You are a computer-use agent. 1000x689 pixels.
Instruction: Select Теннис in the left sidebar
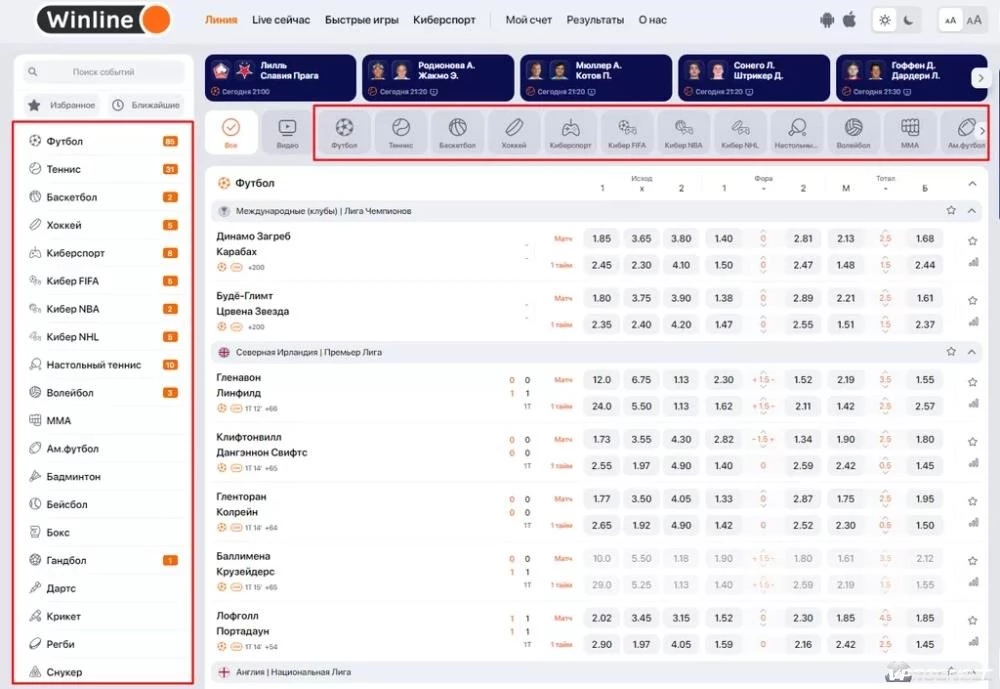pos(103,169)
